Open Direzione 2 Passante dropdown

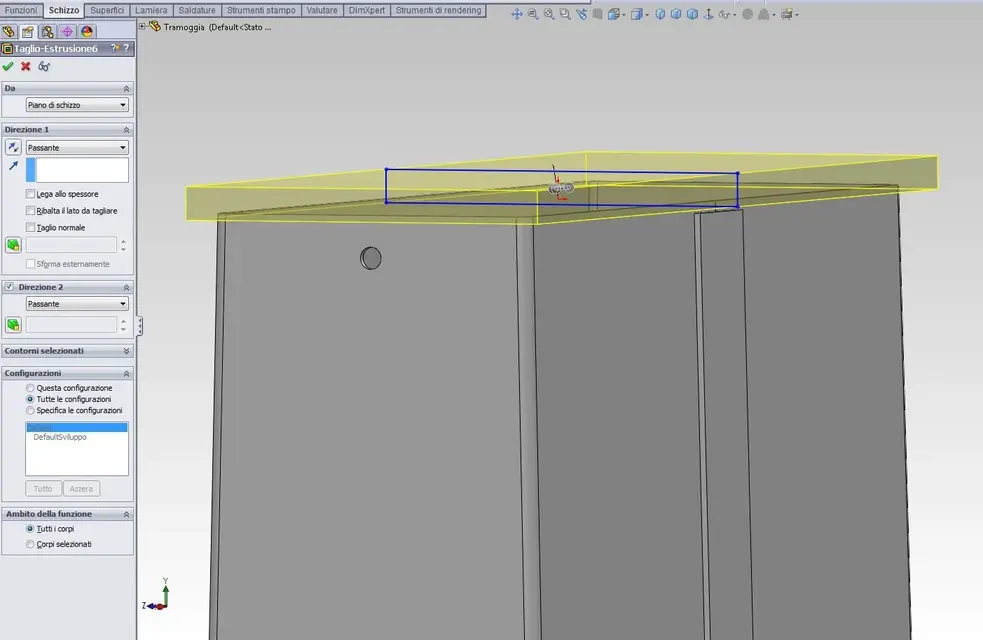(x=77, y=303)
